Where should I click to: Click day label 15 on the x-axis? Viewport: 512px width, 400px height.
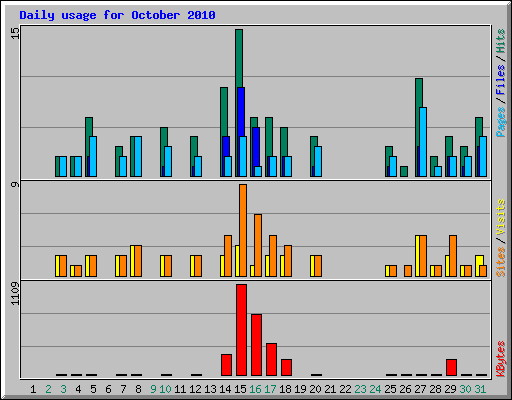pyautogui.click(x=240, y=389)
